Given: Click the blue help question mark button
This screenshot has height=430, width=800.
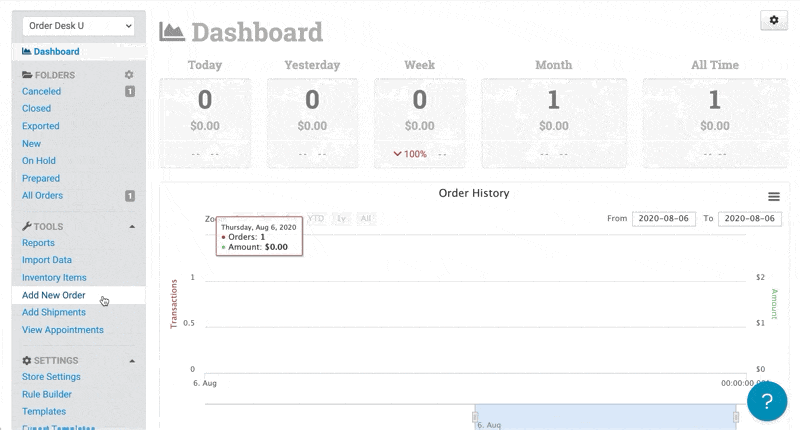Looking at the screenshot, I should click(x=767, y=401).
